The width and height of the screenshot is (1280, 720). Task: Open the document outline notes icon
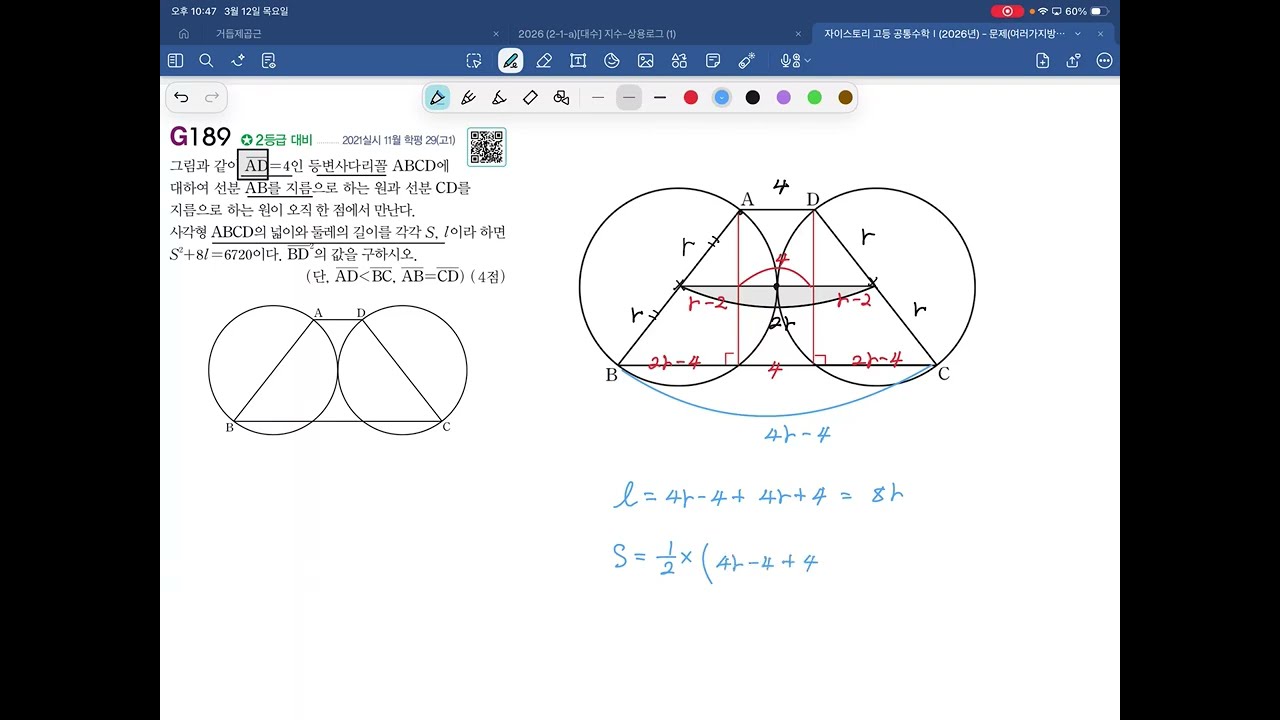pyautogui.click(x=268, y=61)
